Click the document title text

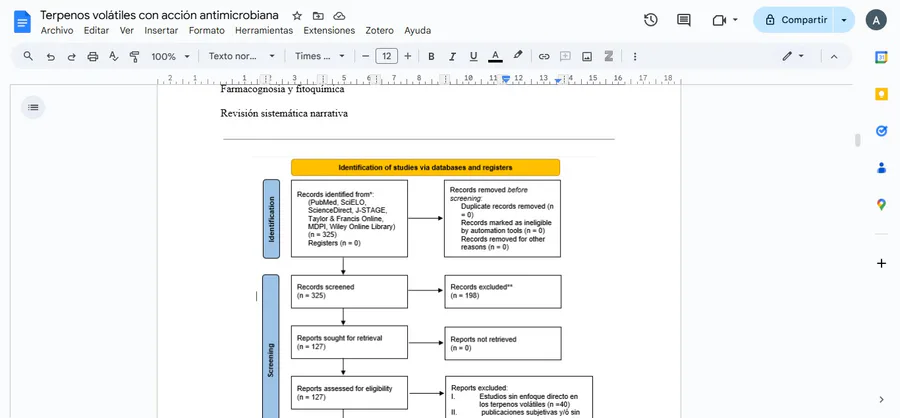pyautogui.click(x=160, y=16)
